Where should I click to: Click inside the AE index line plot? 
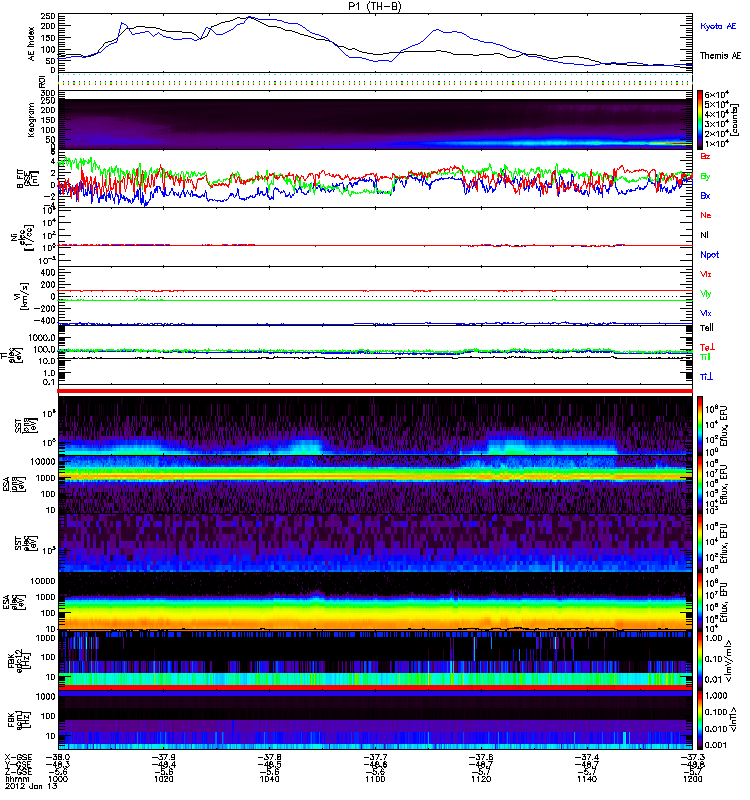(375, 43)
